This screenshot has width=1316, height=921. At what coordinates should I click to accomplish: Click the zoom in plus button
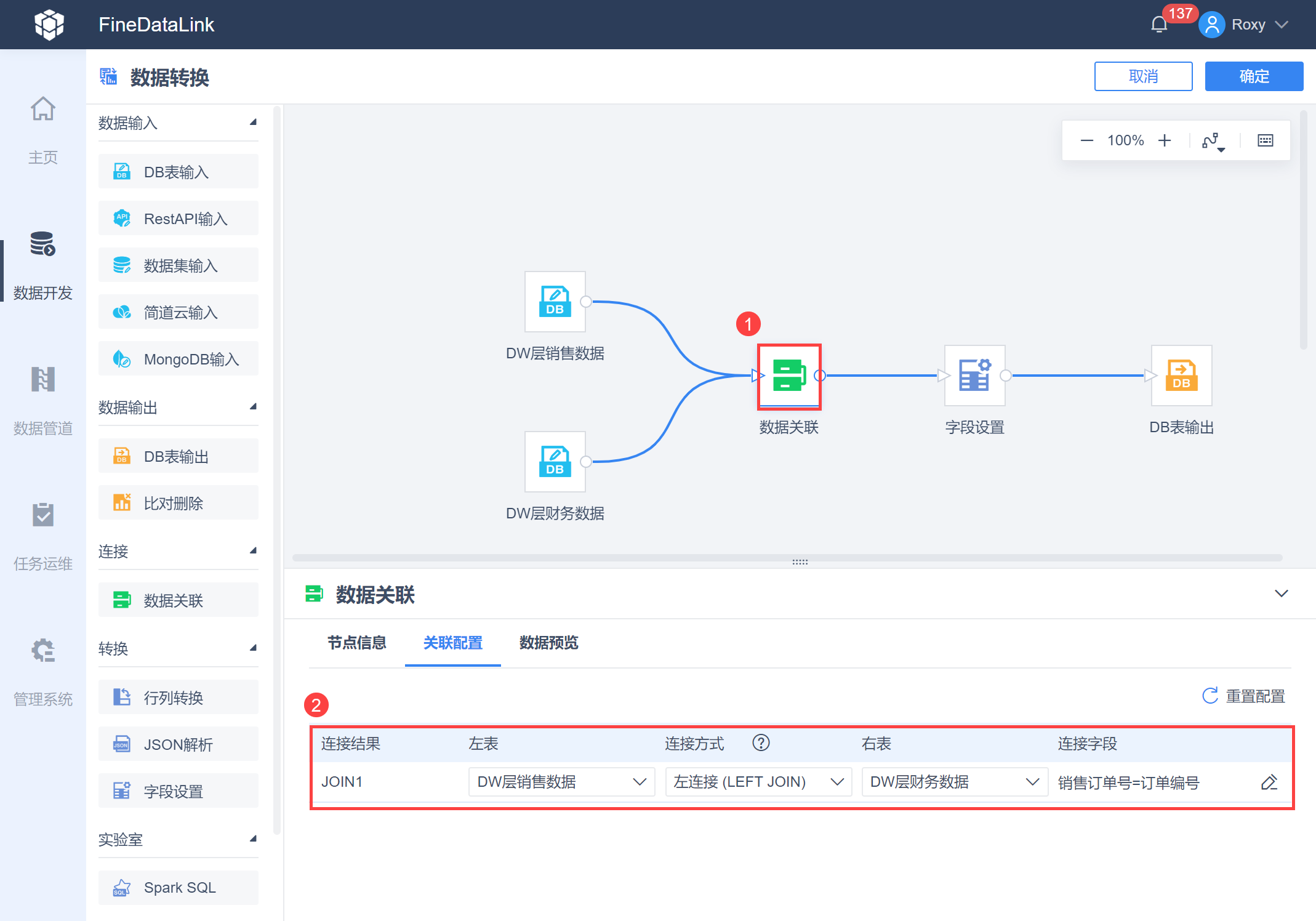1165,140
